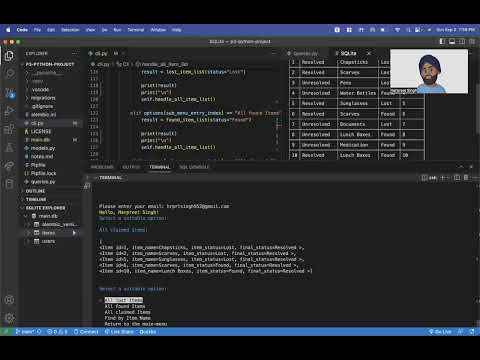Open the Explorer view in the activity bar
480x360 pixels.
point(9,55)
